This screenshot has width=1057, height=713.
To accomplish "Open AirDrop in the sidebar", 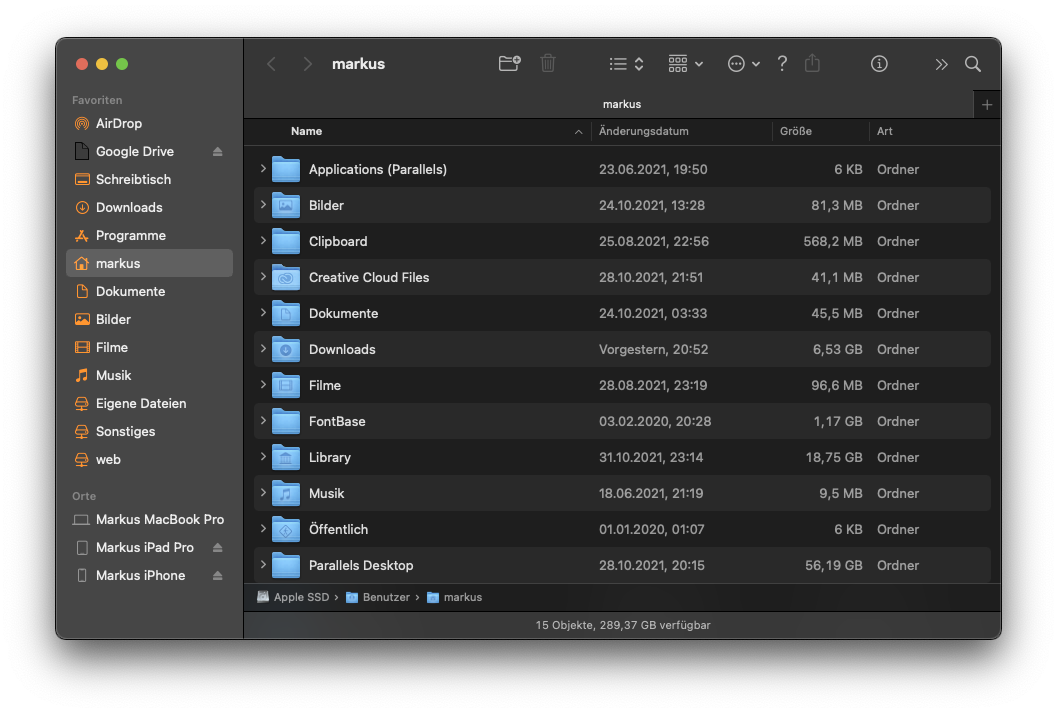I will pyautogui.click(x=118, y=124).
